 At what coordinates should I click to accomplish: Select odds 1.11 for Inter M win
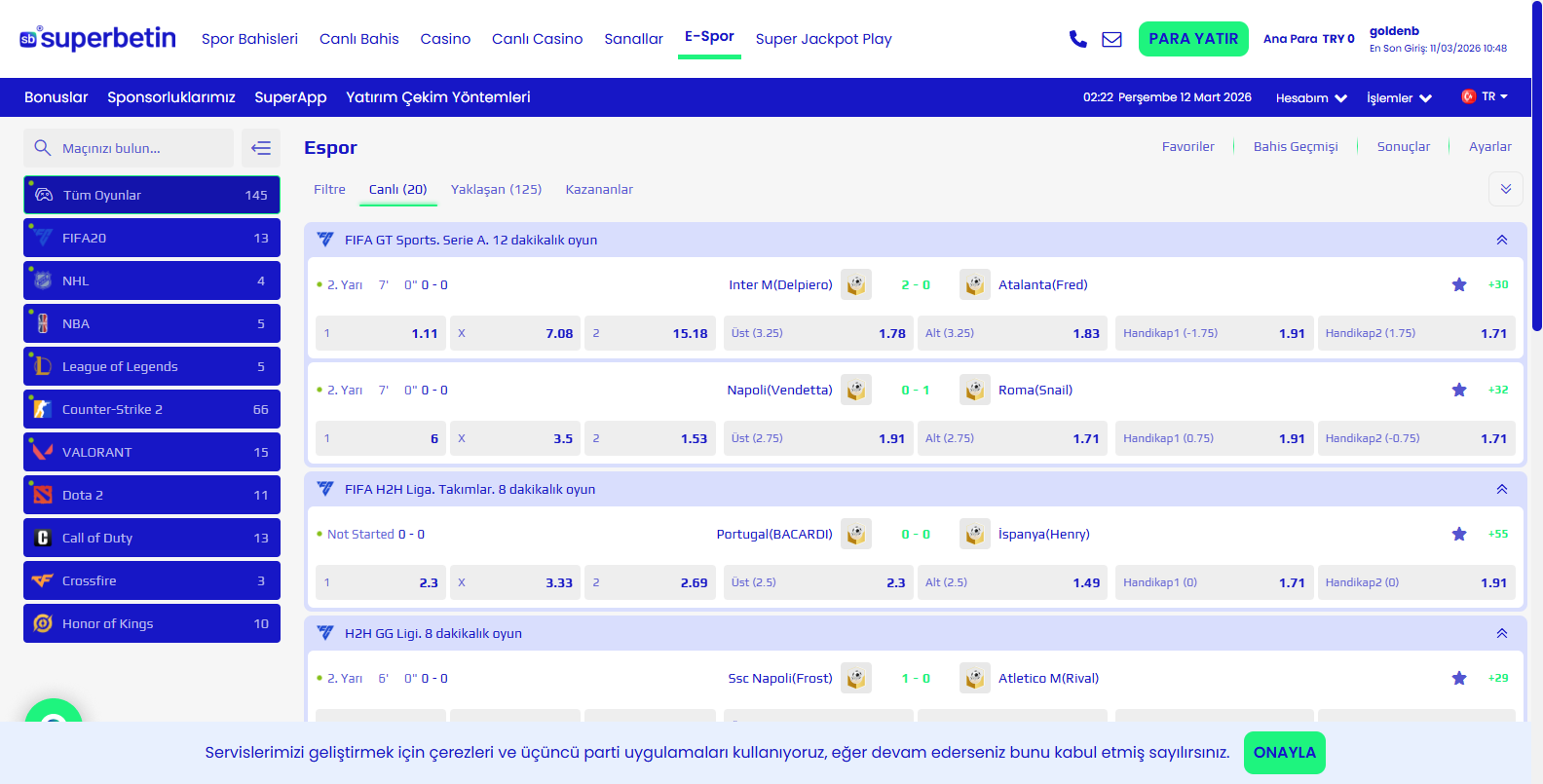click(381, 333)
